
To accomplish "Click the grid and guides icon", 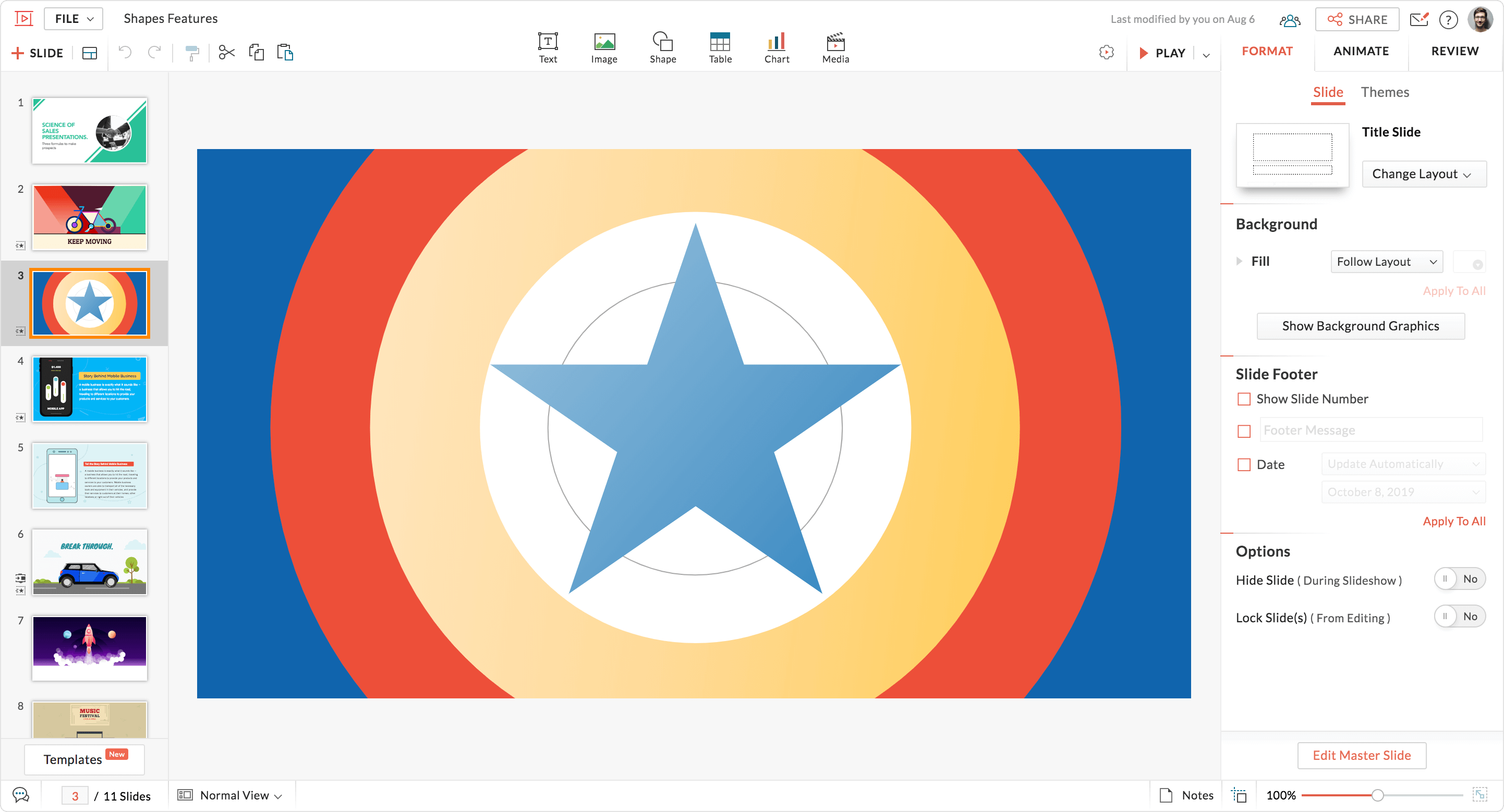I will coord(1239,795).
